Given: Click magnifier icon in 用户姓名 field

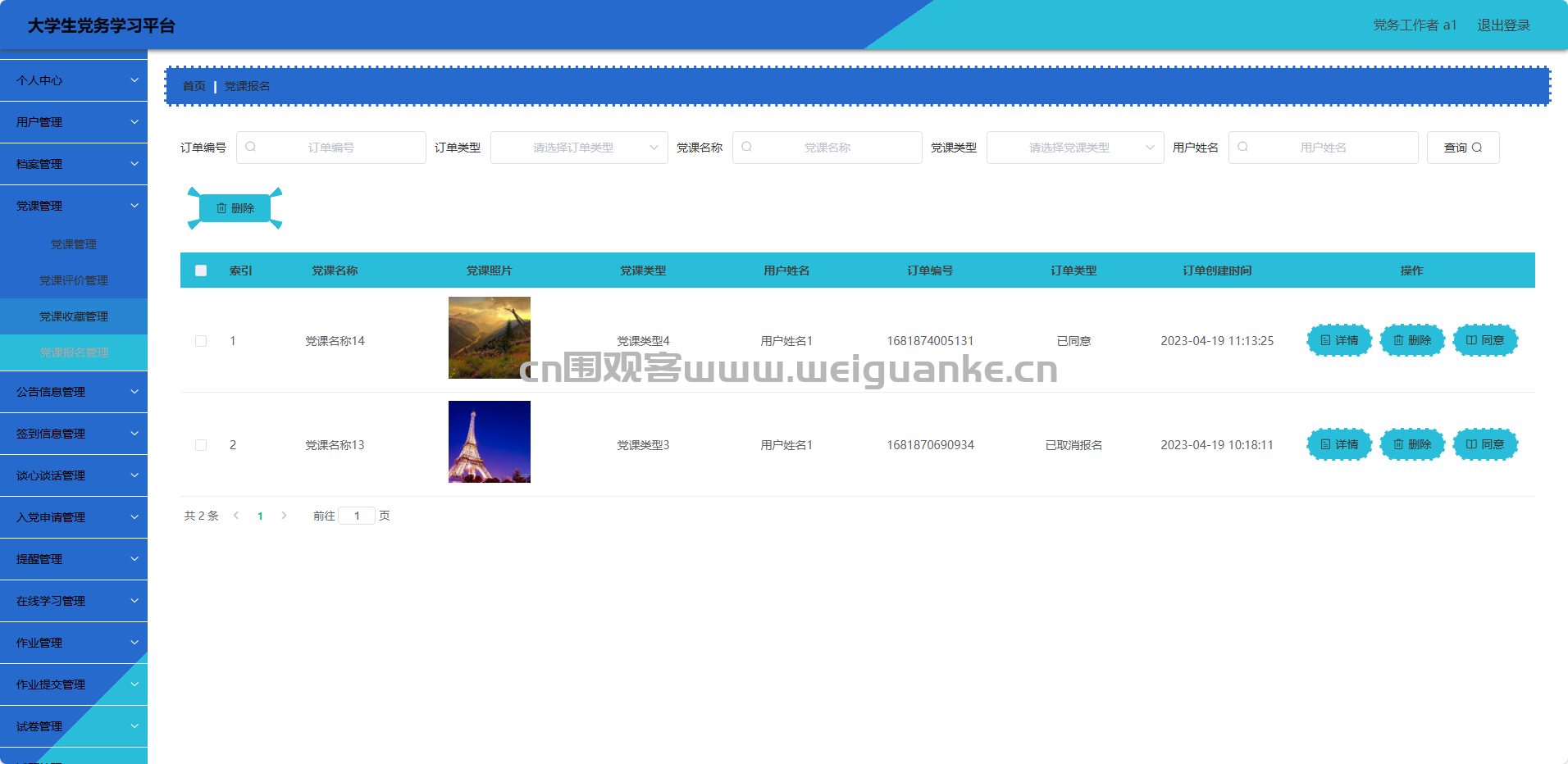Looking at the screenshot, I should pos(1243,147).
